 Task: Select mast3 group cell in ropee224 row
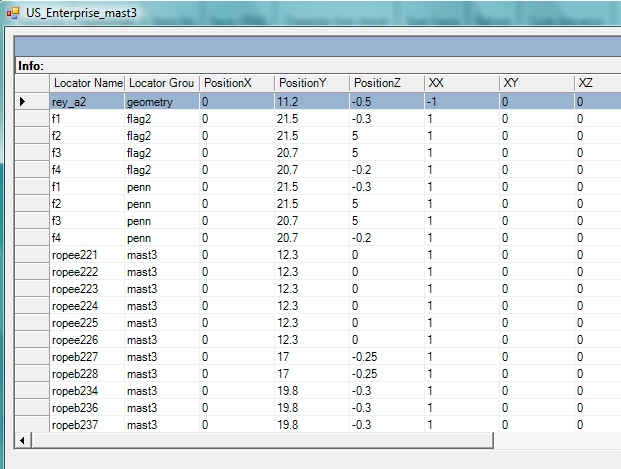162,306
